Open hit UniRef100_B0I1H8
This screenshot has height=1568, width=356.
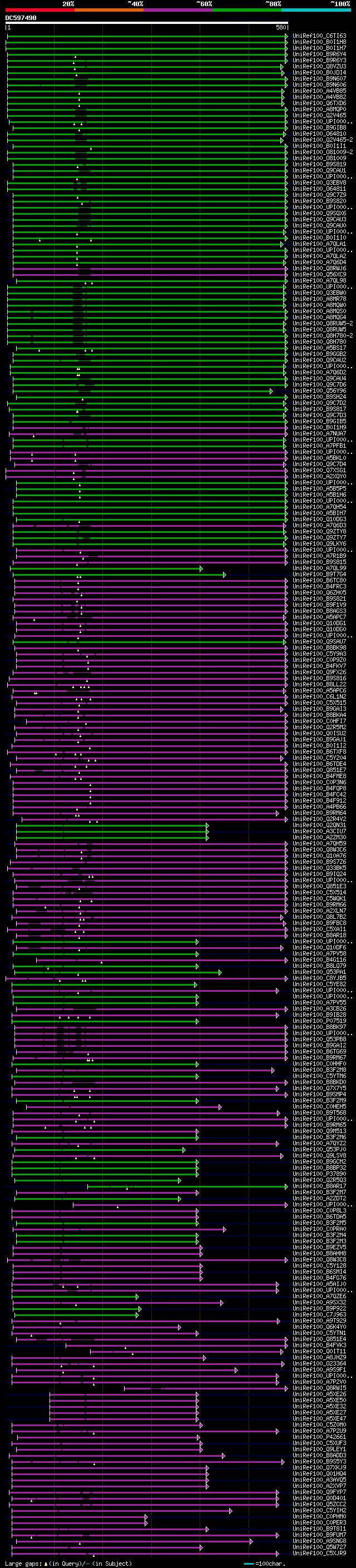point(319,42)
